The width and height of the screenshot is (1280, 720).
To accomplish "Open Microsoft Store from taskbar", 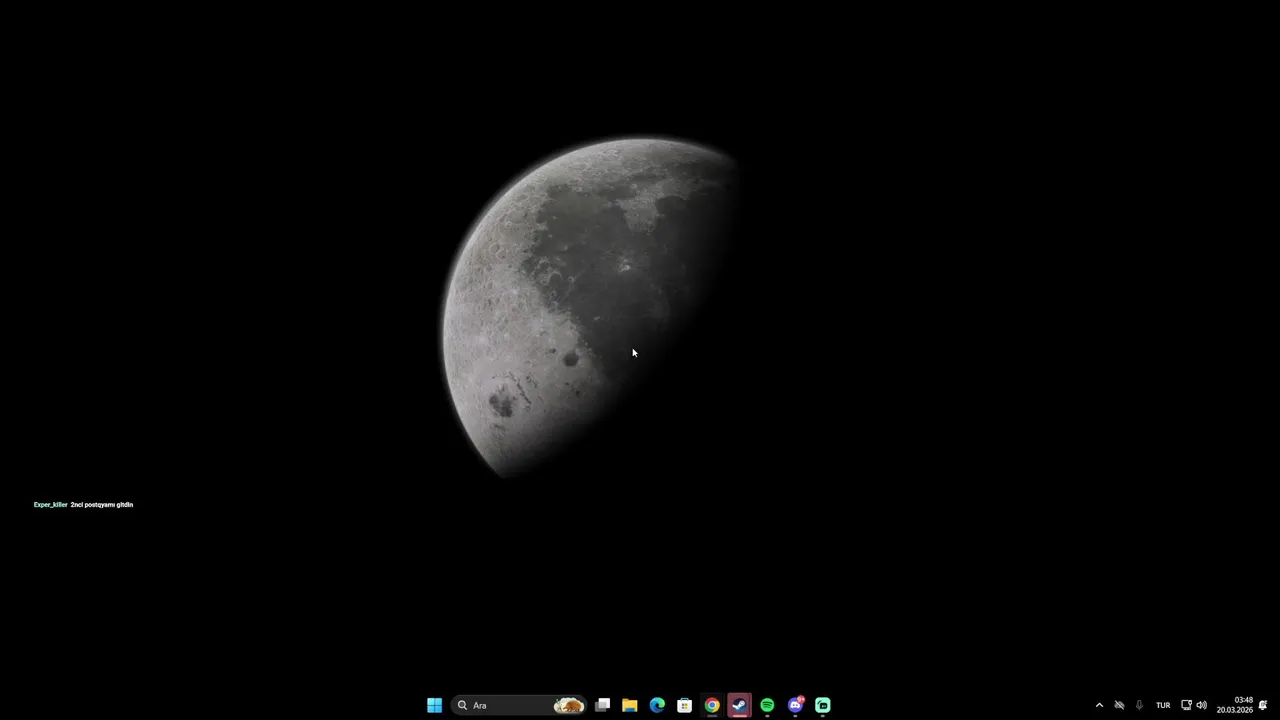I will pyautogui.click(x=685, y=705).
